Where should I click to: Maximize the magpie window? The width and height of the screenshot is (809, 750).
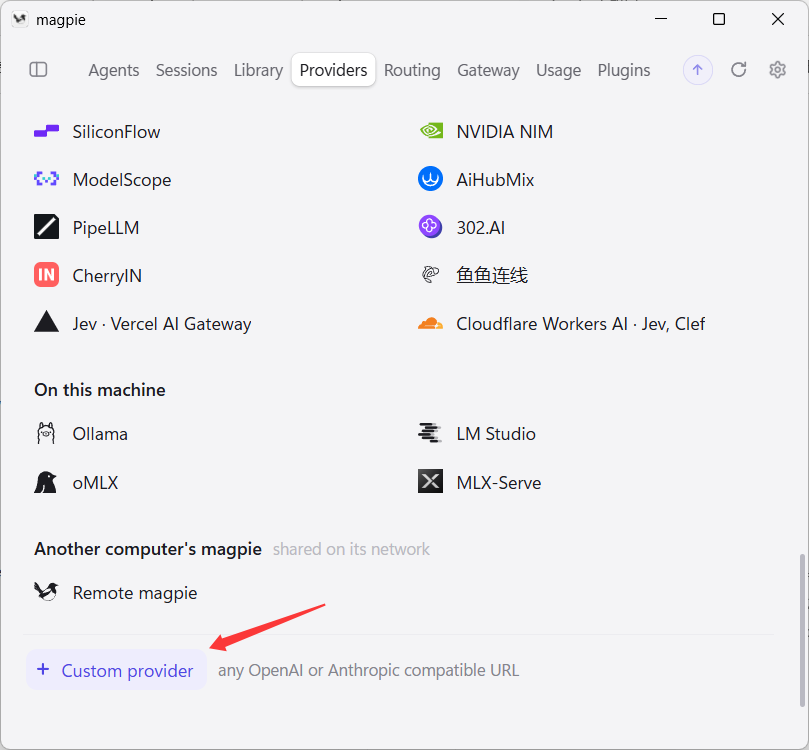[719, 19]
